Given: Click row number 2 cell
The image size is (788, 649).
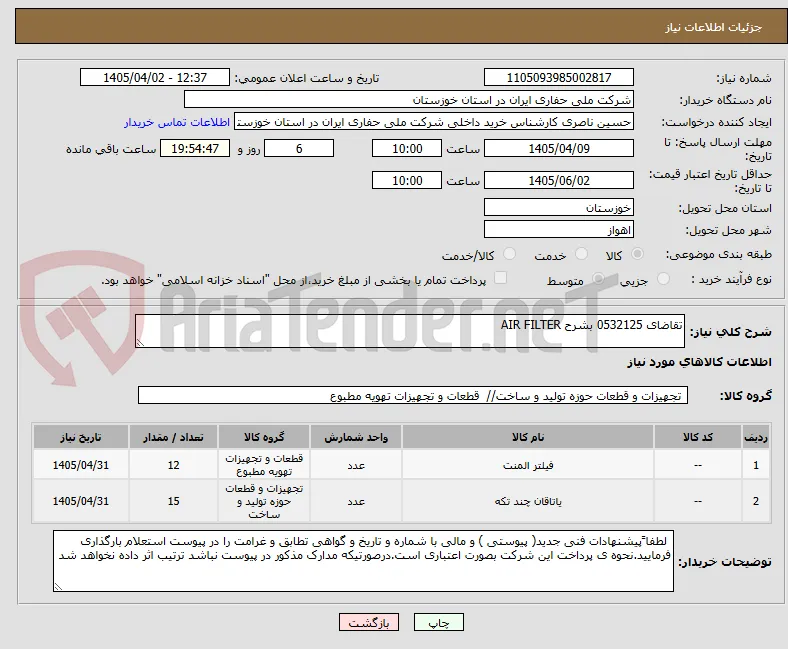Looking at the screenshot, I should point(755,501).
